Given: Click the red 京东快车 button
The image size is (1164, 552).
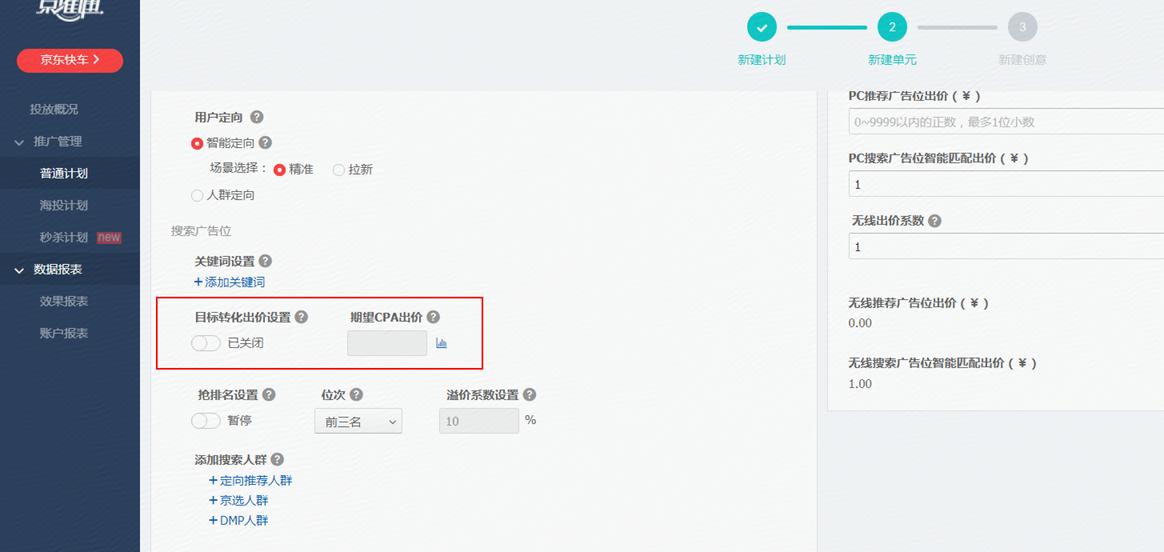Looking at the screenshot, I should point(70,60).
